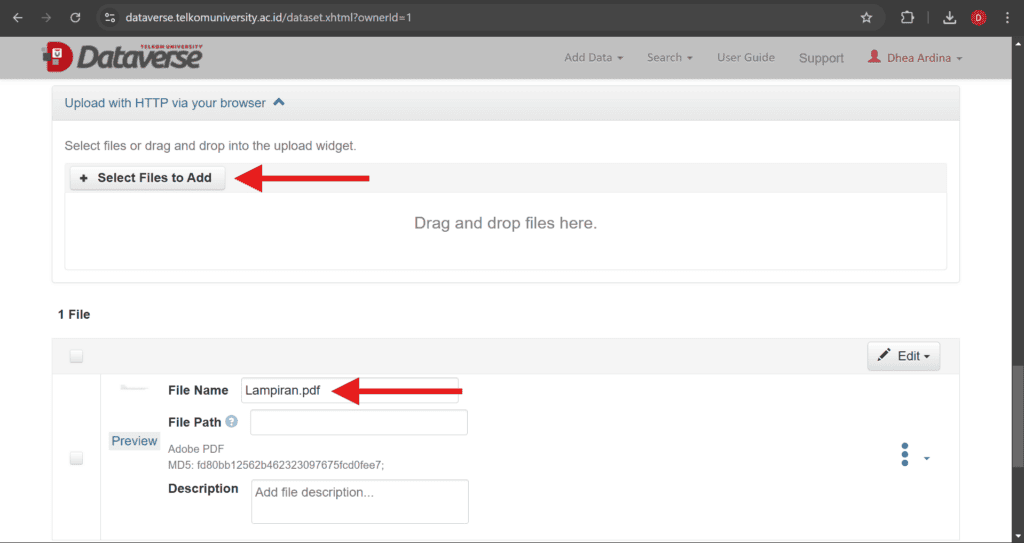1024x543 pixels.
Task: Click the File Path help question icon
Action: point(231,421)
